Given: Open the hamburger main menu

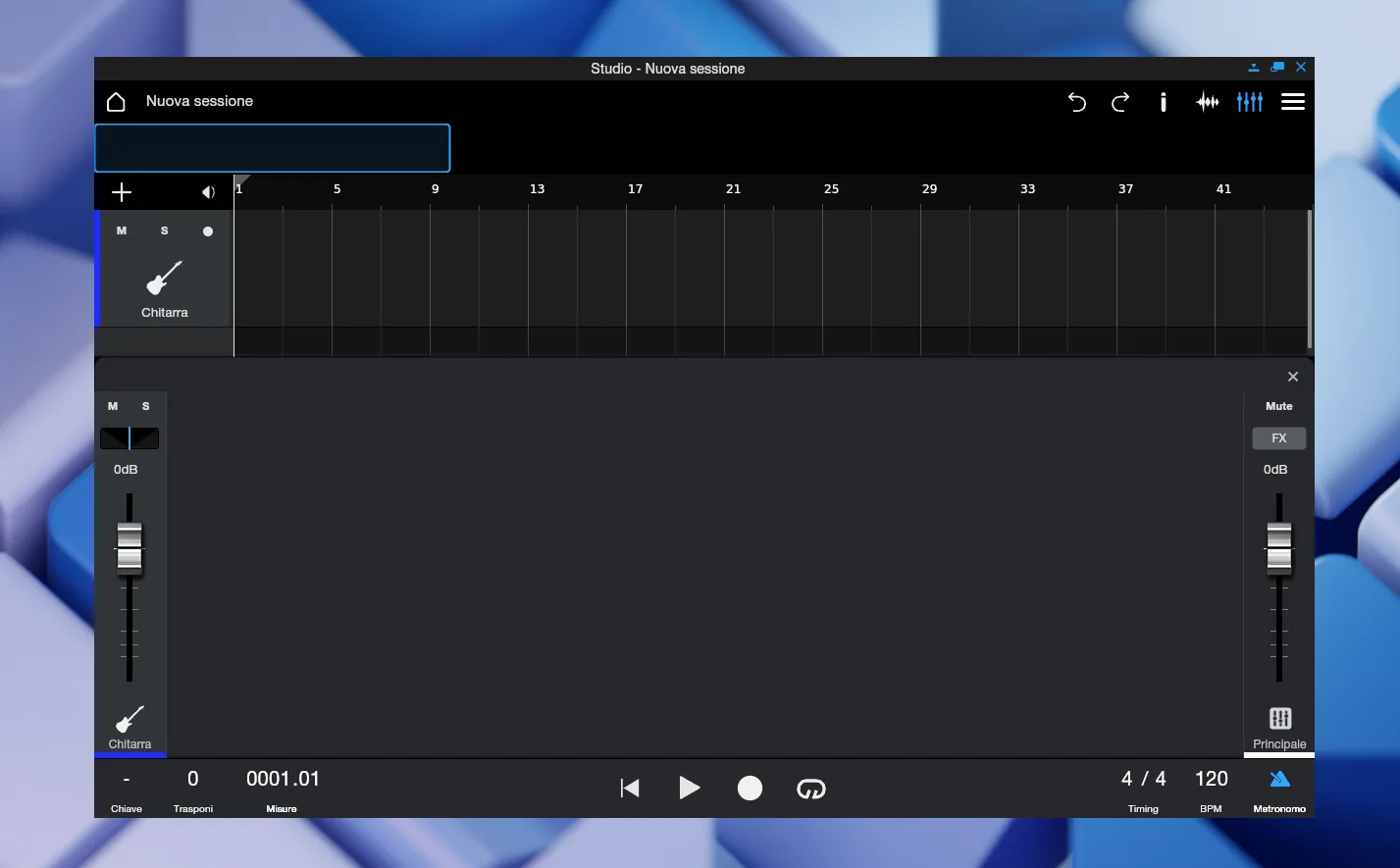Looking at the screenshot, I should pyautogui.click(x=1292, y=102).
